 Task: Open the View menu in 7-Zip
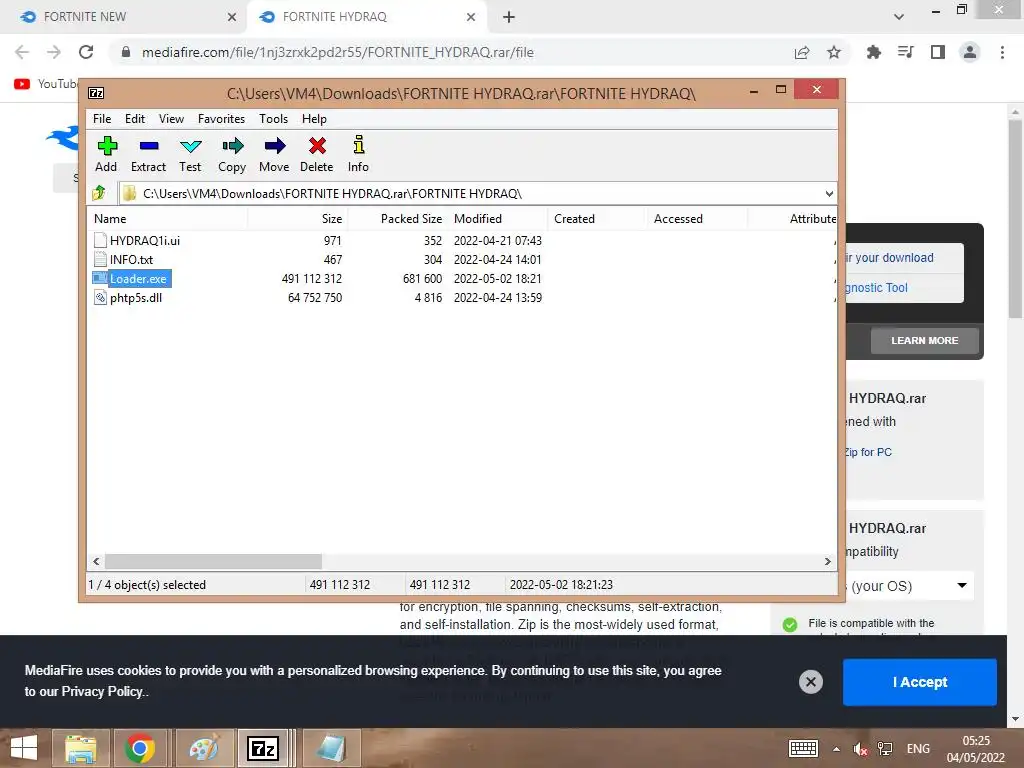171,119
